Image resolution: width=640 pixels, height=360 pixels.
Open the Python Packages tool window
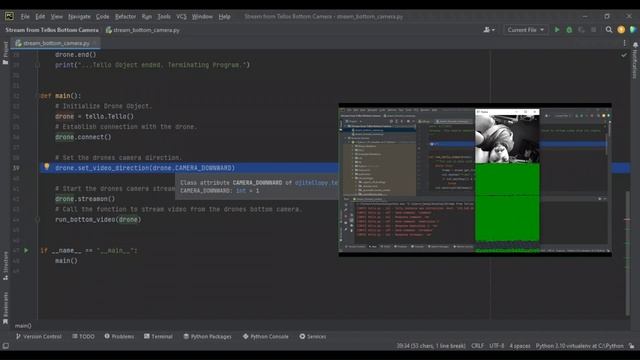coord(207,336)
